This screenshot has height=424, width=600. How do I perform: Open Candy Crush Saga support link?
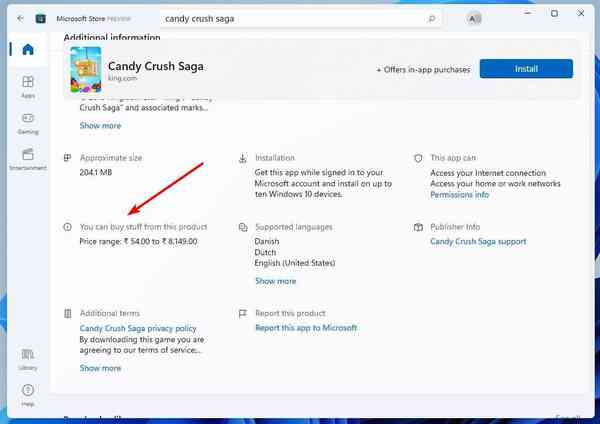(x=478, y=241)
